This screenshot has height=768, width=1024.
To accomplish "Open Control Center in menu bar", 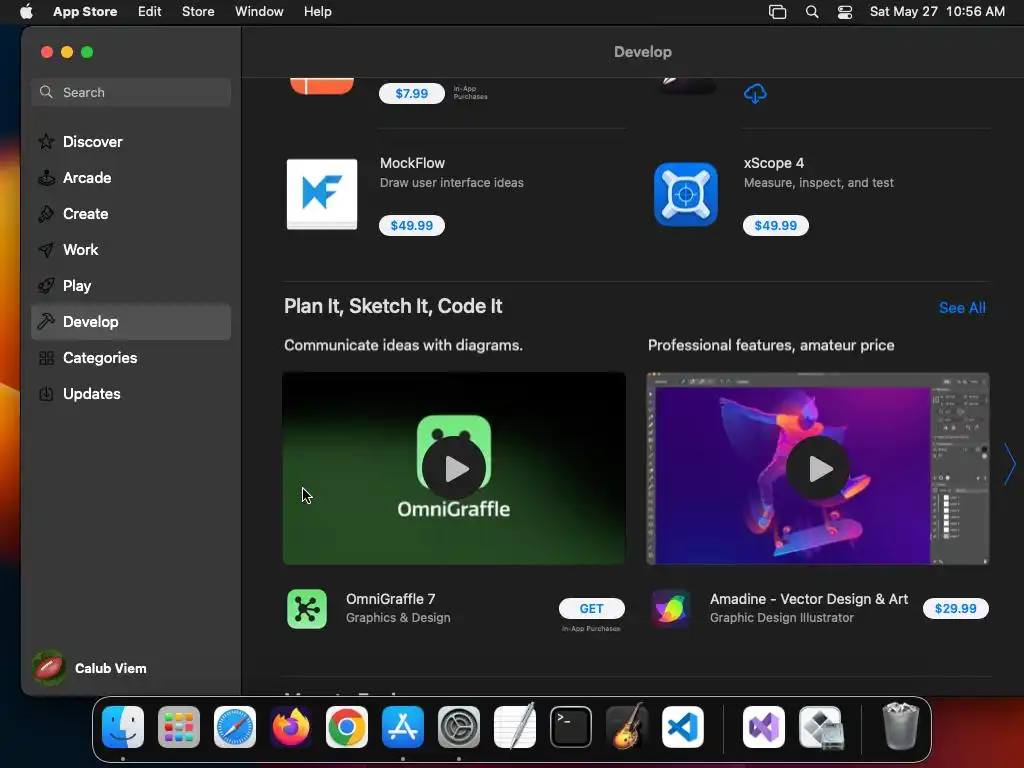I will point(845,12).
